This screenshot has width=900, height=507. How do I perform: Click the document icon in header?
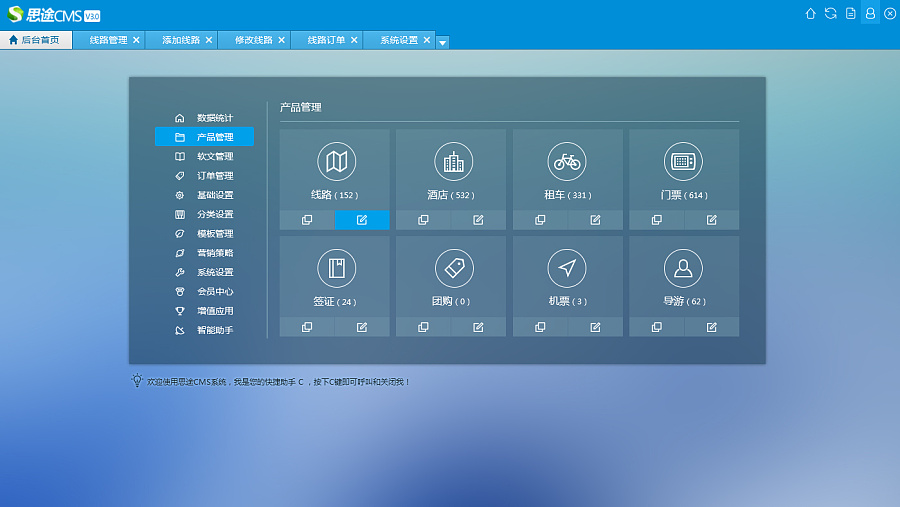(x=851, y=13)
